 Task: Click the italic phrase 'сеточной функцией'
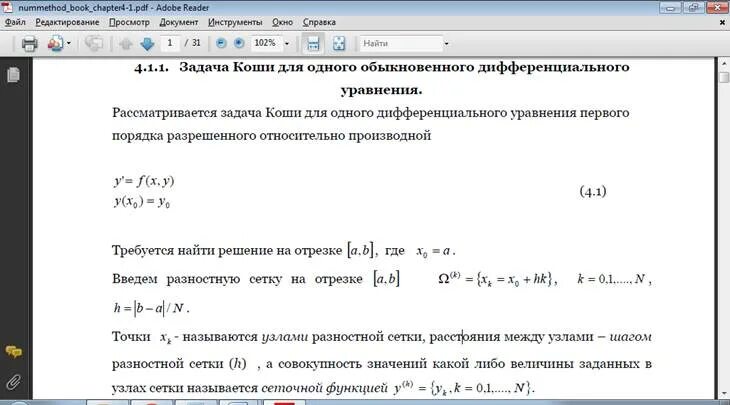coord(324,387)
